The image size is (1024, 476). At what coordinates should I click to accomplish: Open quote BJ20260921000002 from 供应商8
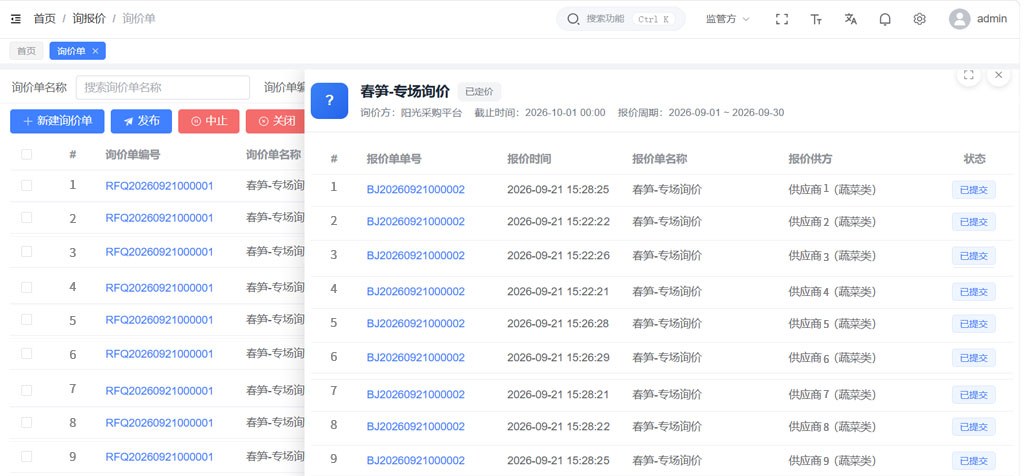(x=415, y=426)
